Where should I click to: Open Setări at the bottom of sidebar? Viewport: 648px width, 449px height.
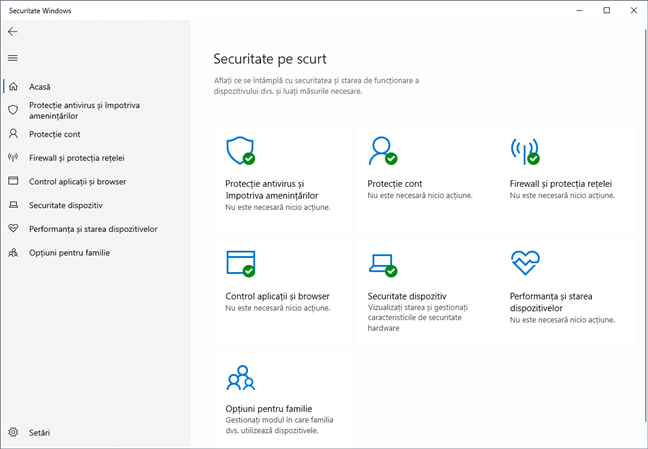(x=39, y=433)
